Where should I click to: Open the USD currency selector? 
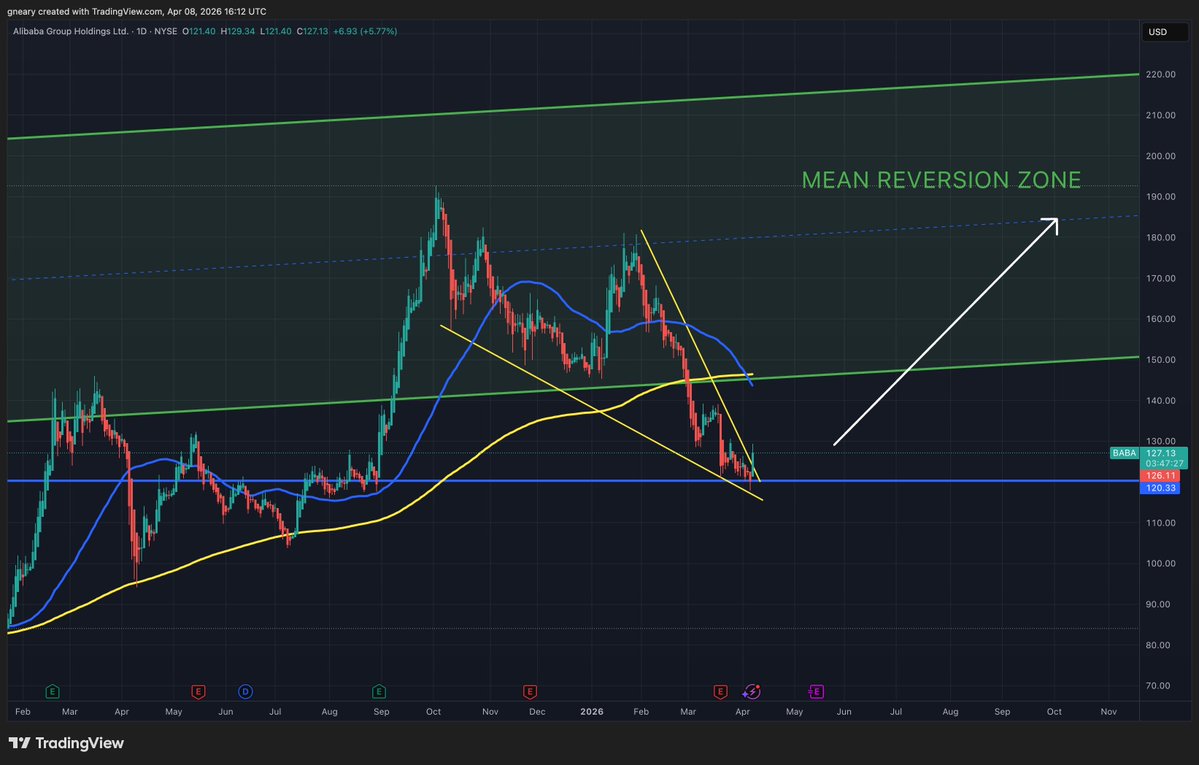(x=1160, y=31)
